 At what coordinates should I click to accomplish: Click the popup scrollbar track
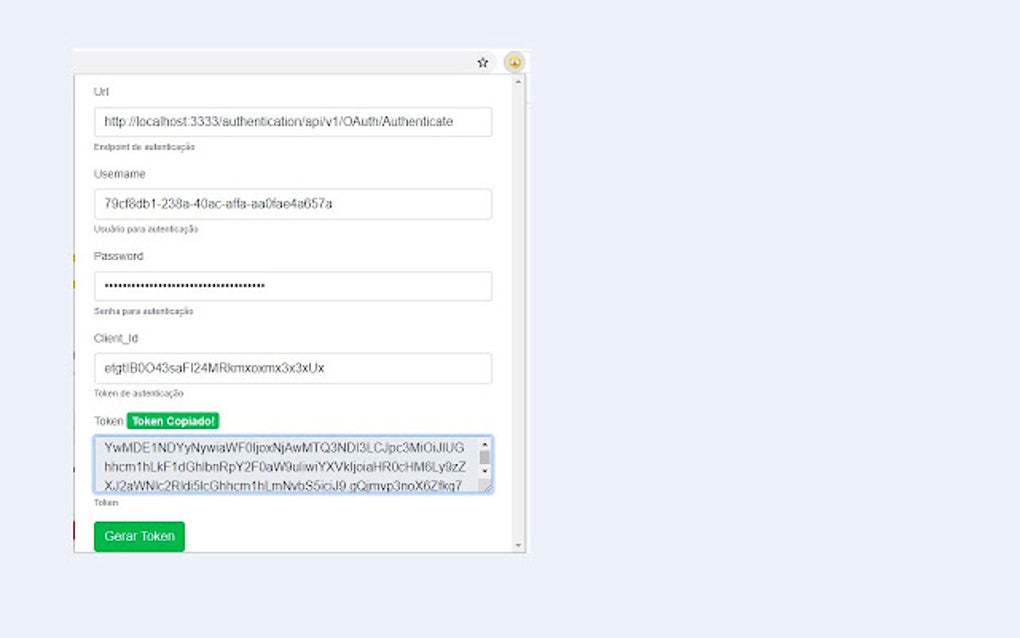518,300
